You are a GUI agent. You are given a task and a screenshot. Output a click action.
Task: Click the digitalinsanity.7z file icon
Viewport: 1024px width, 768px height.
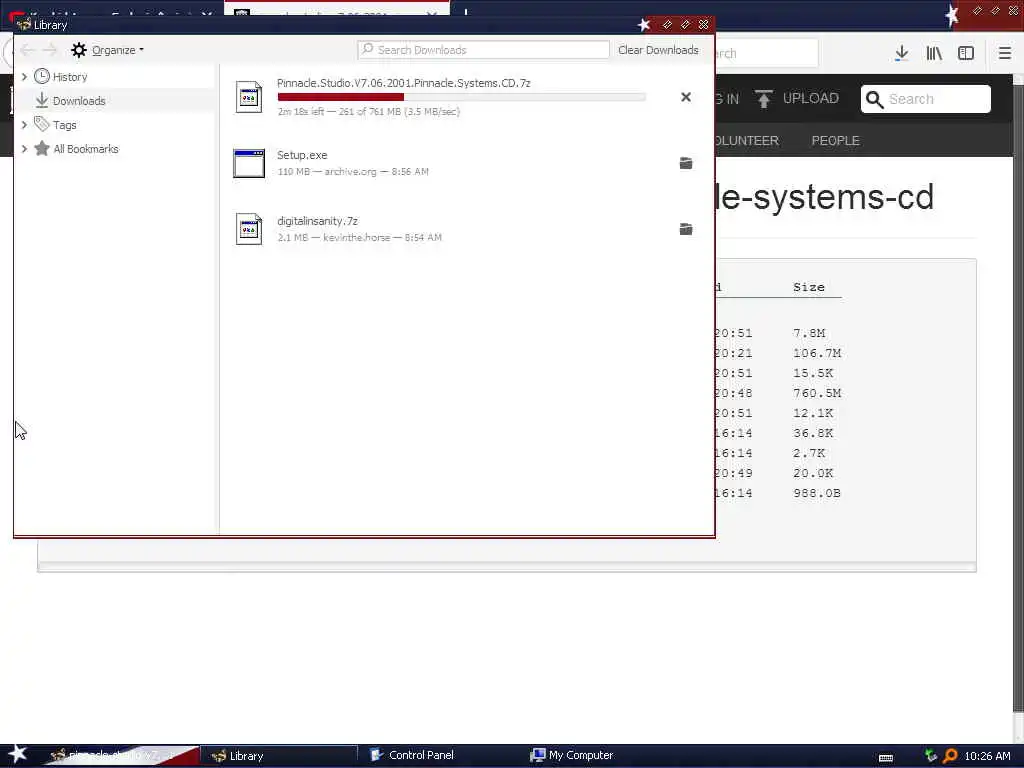click(249, 229)
